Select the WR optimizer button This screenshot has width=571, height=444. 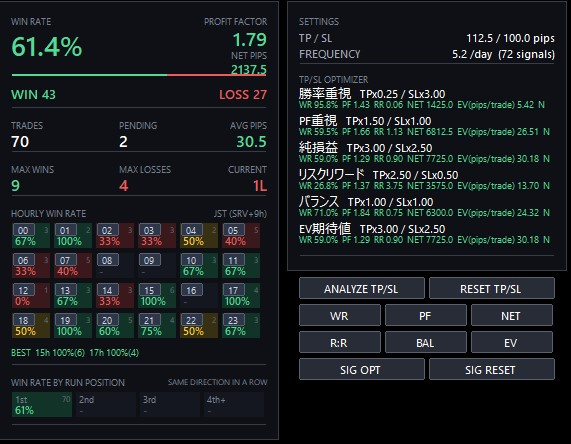point(340,315)
